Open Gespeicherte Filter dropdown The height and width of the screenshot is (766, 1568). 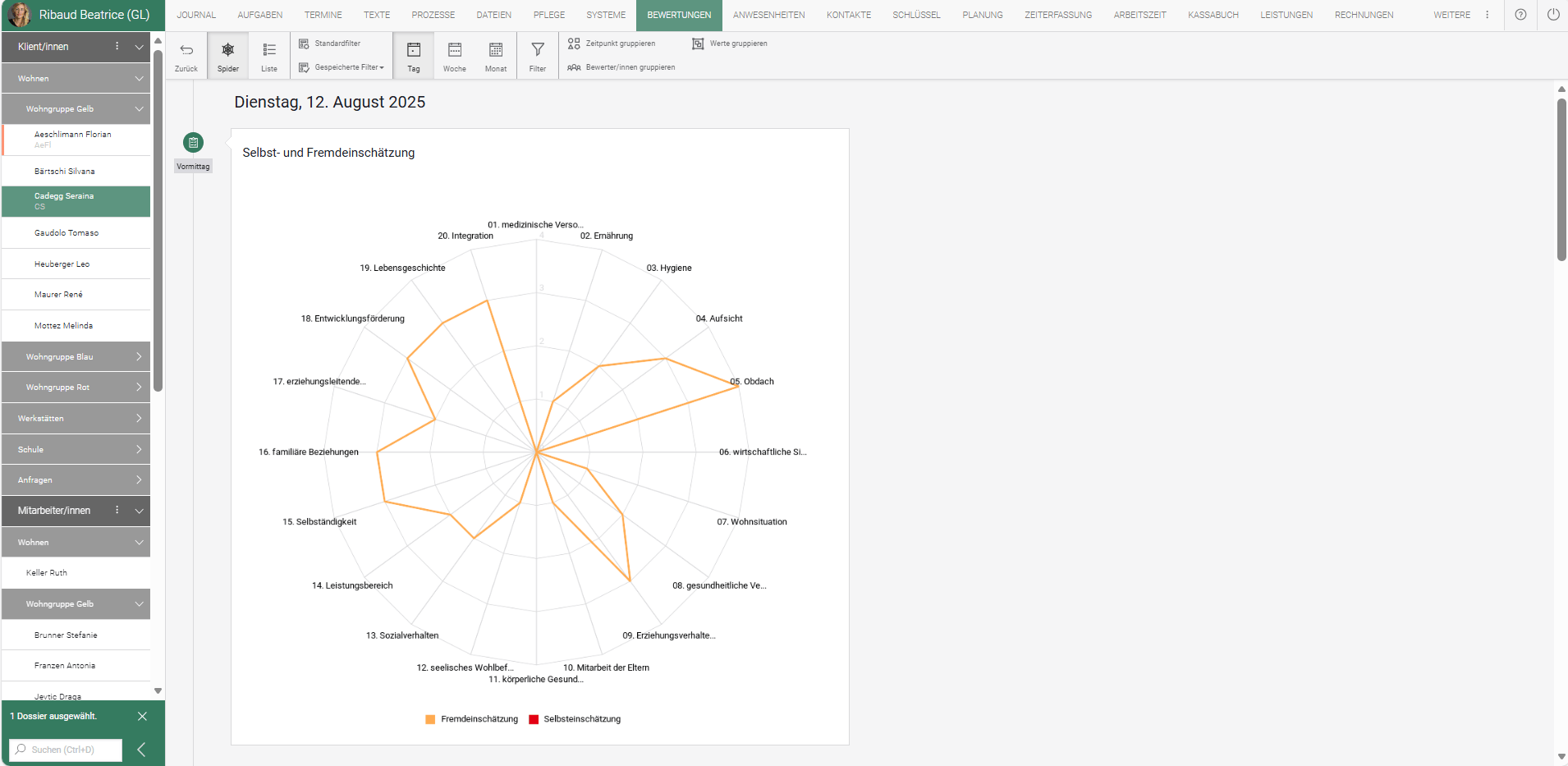[x=342, y=67]
